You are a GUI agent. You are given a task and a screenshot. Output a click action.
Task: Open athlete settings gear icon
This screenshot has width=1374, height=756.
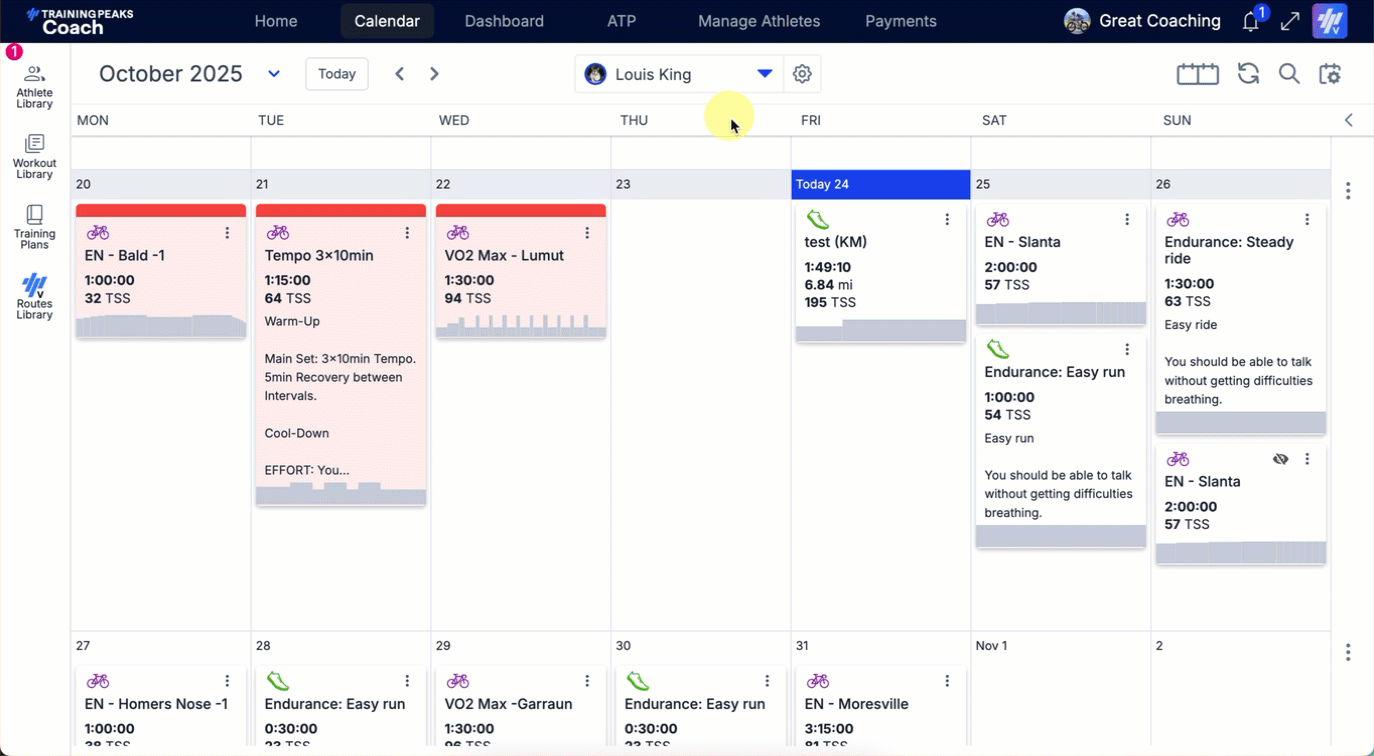tap(802, 74)
